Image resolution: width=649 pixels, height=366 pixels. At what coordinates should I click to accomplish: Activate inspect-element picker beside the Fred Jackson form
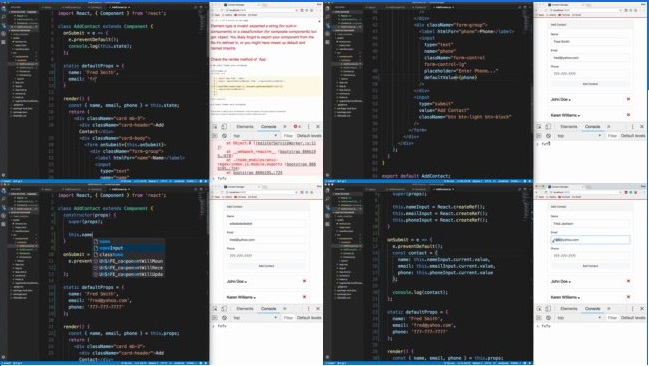[539, 308]
